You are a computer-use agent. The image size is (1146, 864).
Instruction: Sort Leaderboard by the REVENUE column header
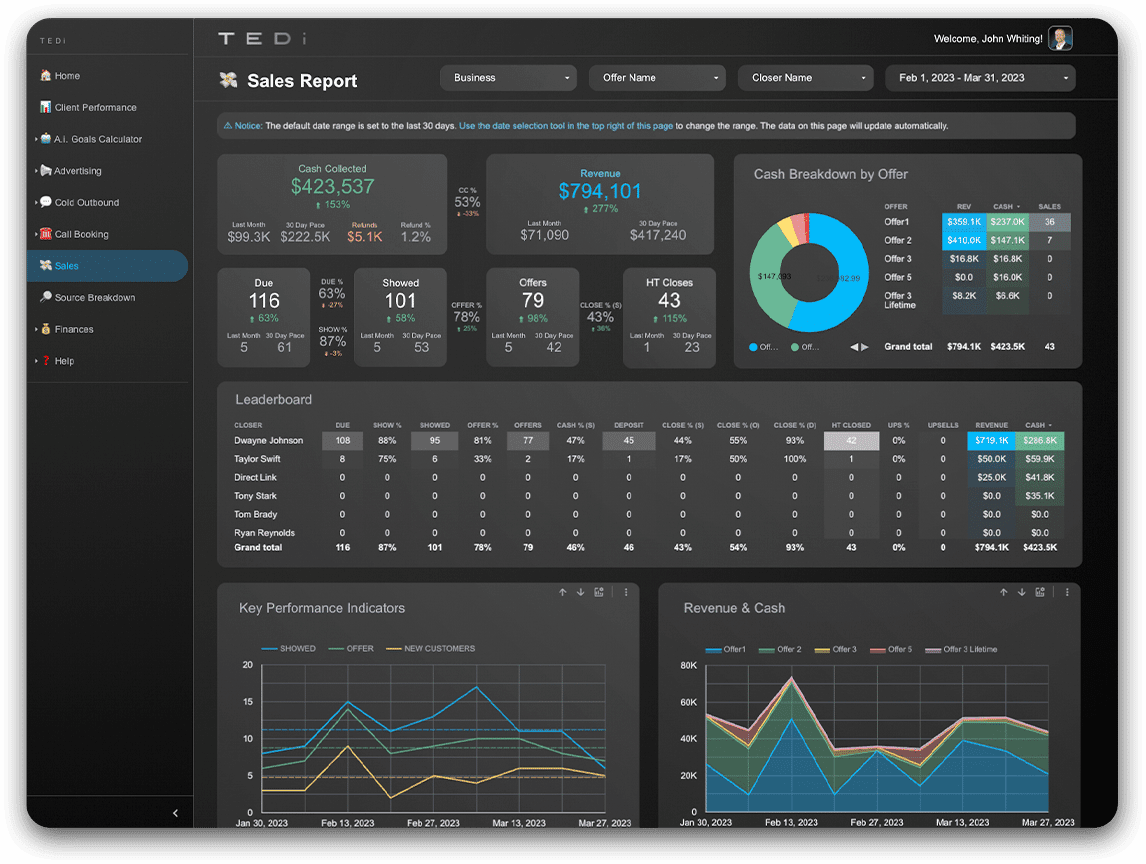pos(991,425)
